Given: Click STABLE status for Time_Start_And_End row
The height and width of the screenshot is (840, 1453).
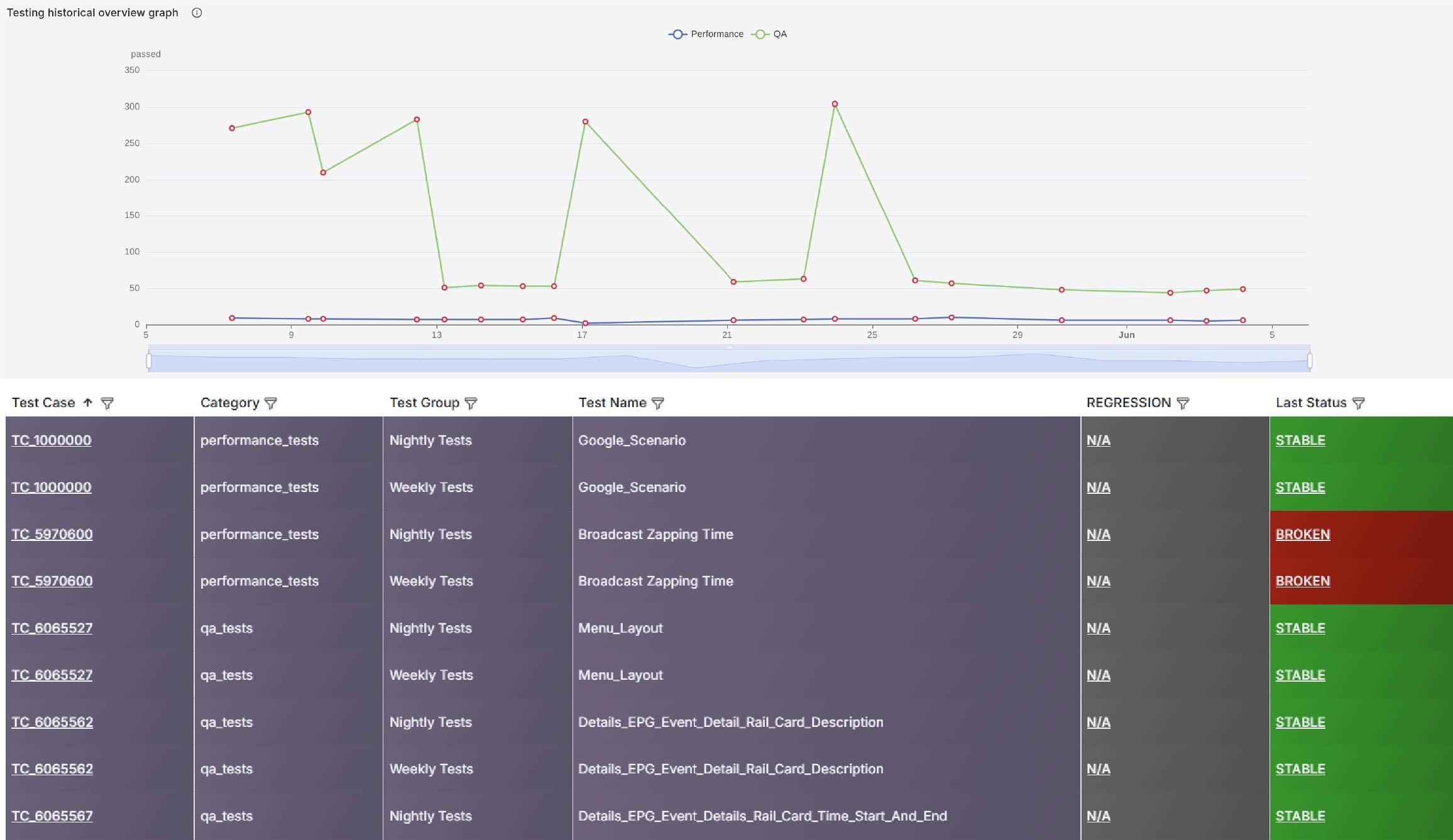Looking at the screenshot, I should tap(1300, 816).
